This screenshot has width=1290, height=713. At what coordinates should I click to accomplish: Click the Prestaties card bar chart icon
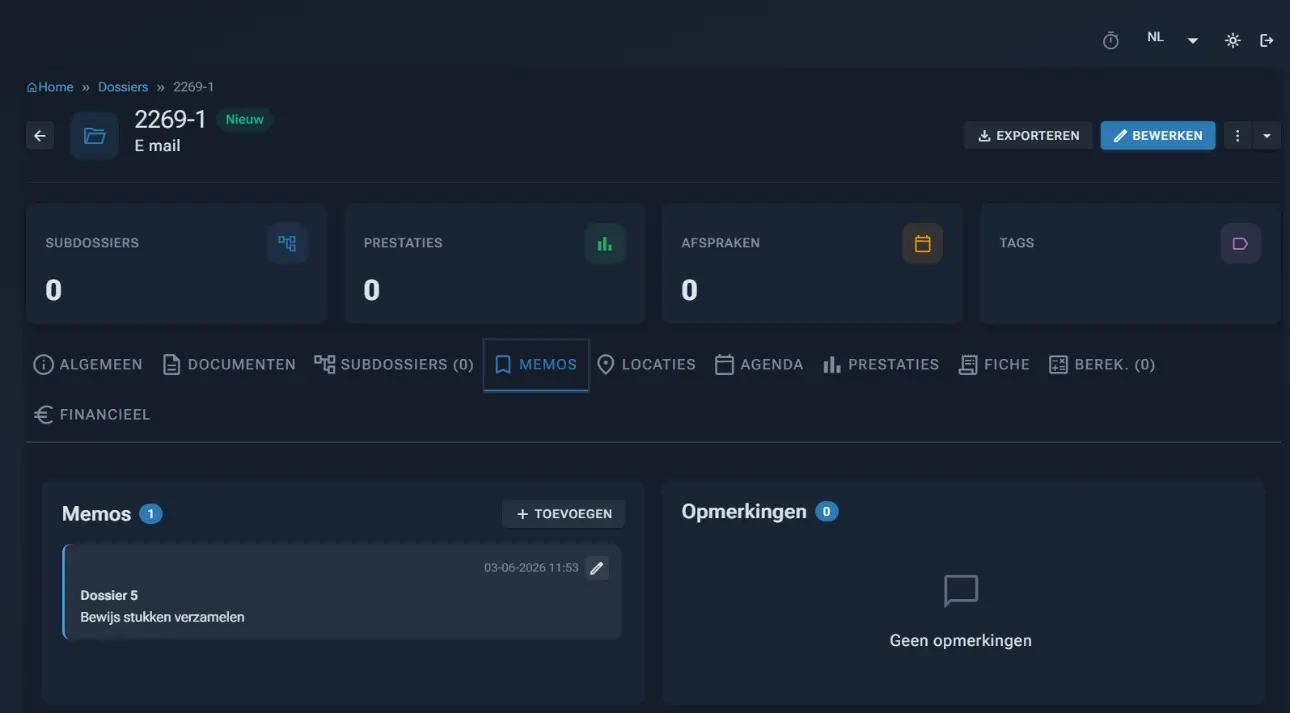604,243
